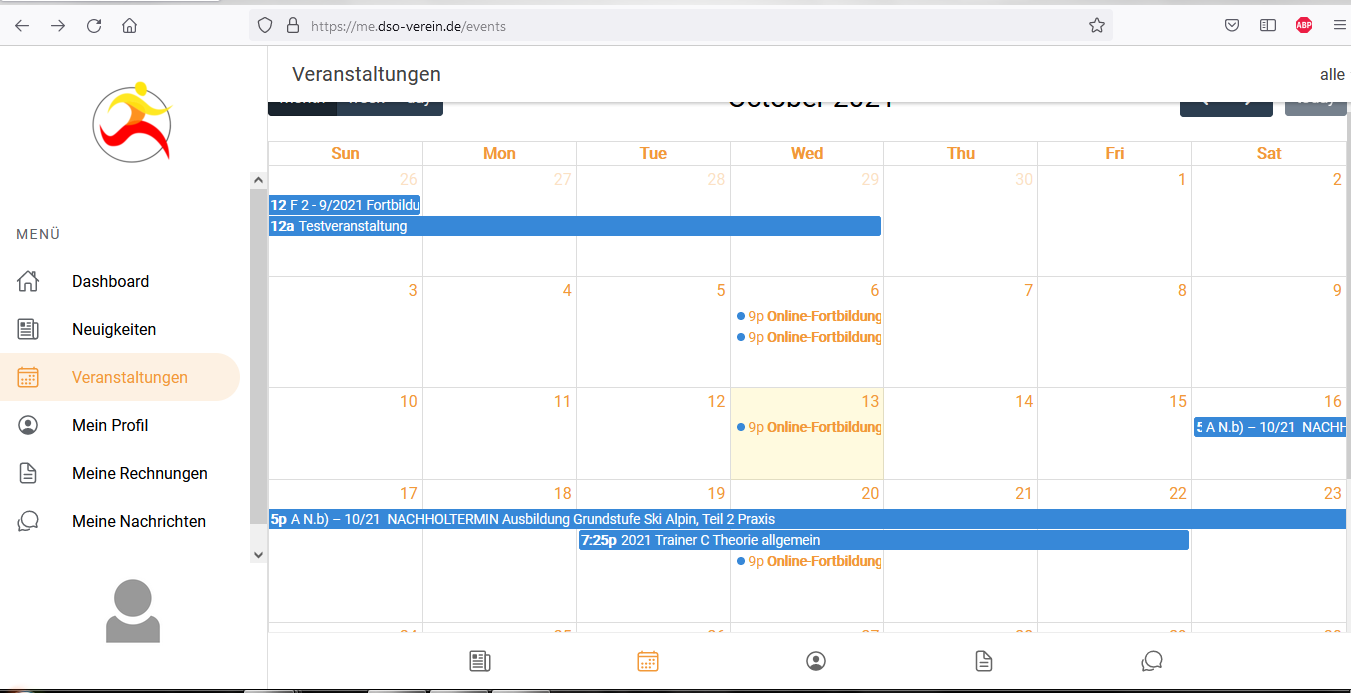Viewport: 1351px width, 693px height.
Task: Click day number 10 on Sunday
Action: 408,401
